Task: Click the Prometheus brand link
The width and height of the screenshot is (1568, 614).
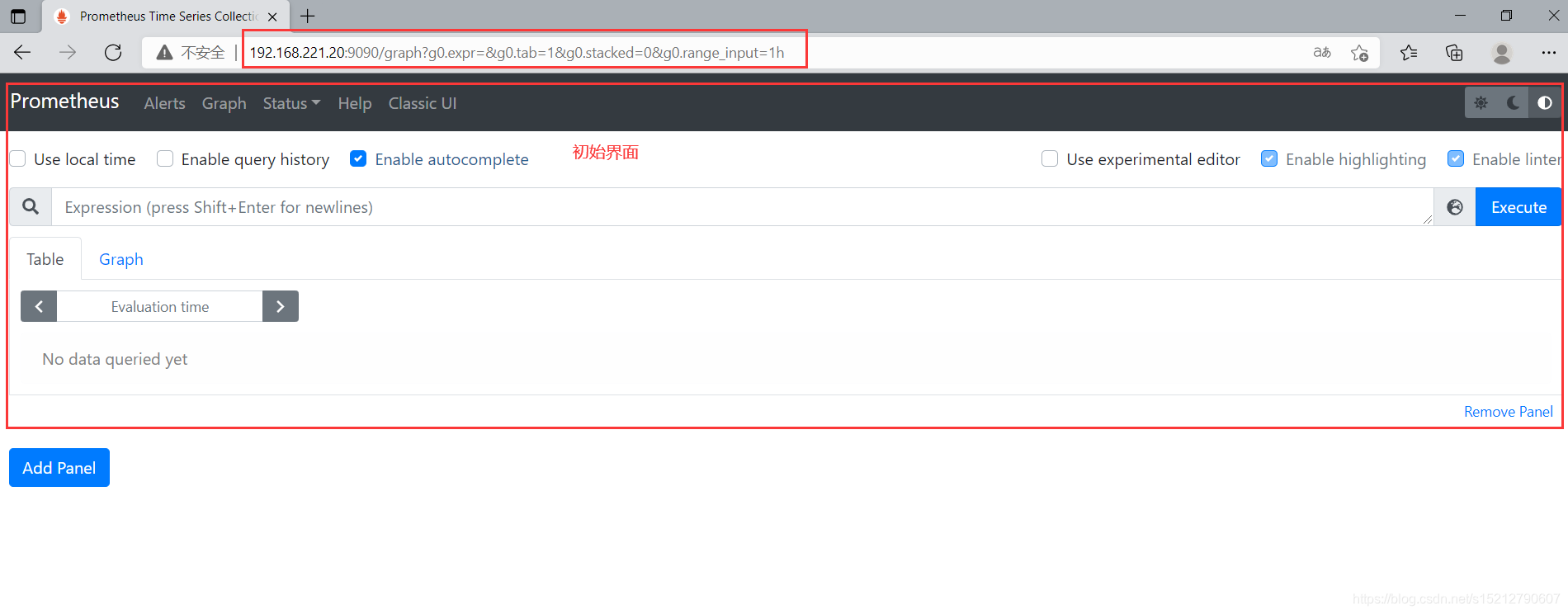Action: tap(64, 102)
